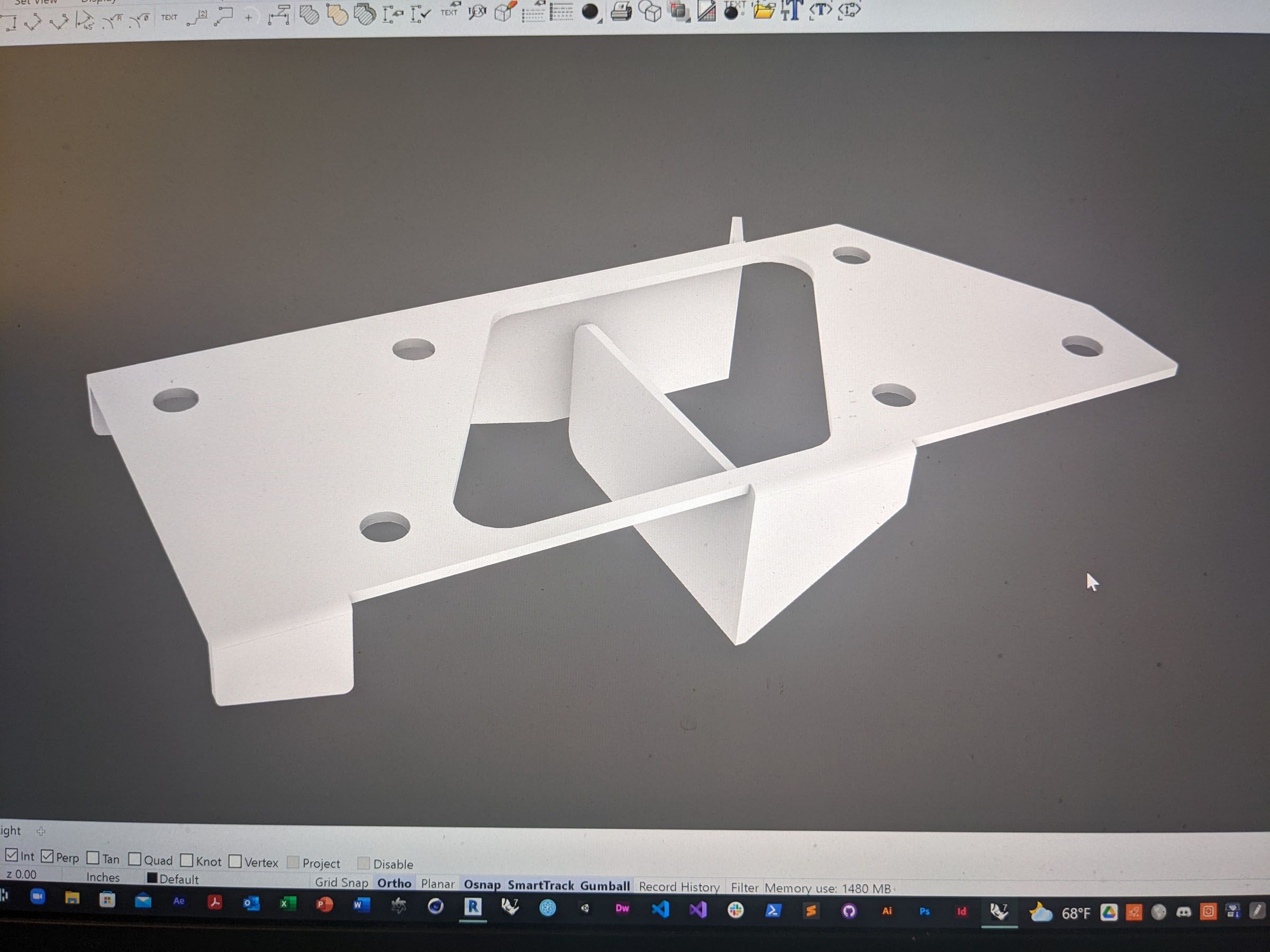Select the find text magnifier icon
This screenshot has height=952, width=1270.
pos(477,13)
